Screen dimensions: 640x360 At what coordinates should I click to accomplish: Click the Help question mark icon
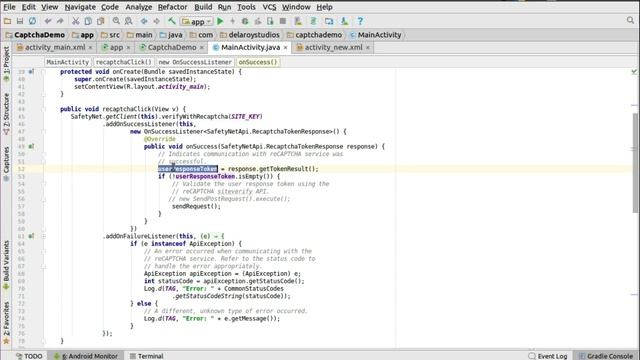click(360, 21)
